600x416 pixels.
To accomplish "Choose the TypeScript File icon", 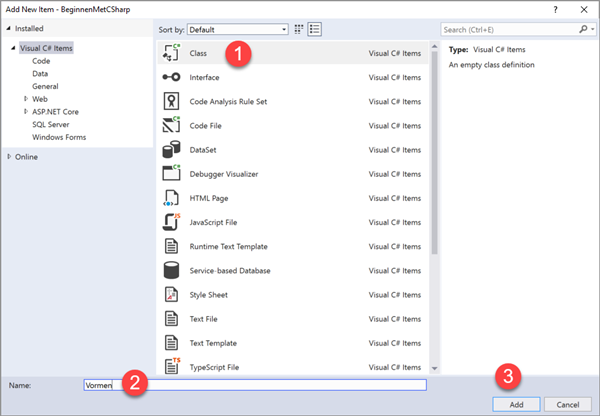I will click(x=172, y=366).
